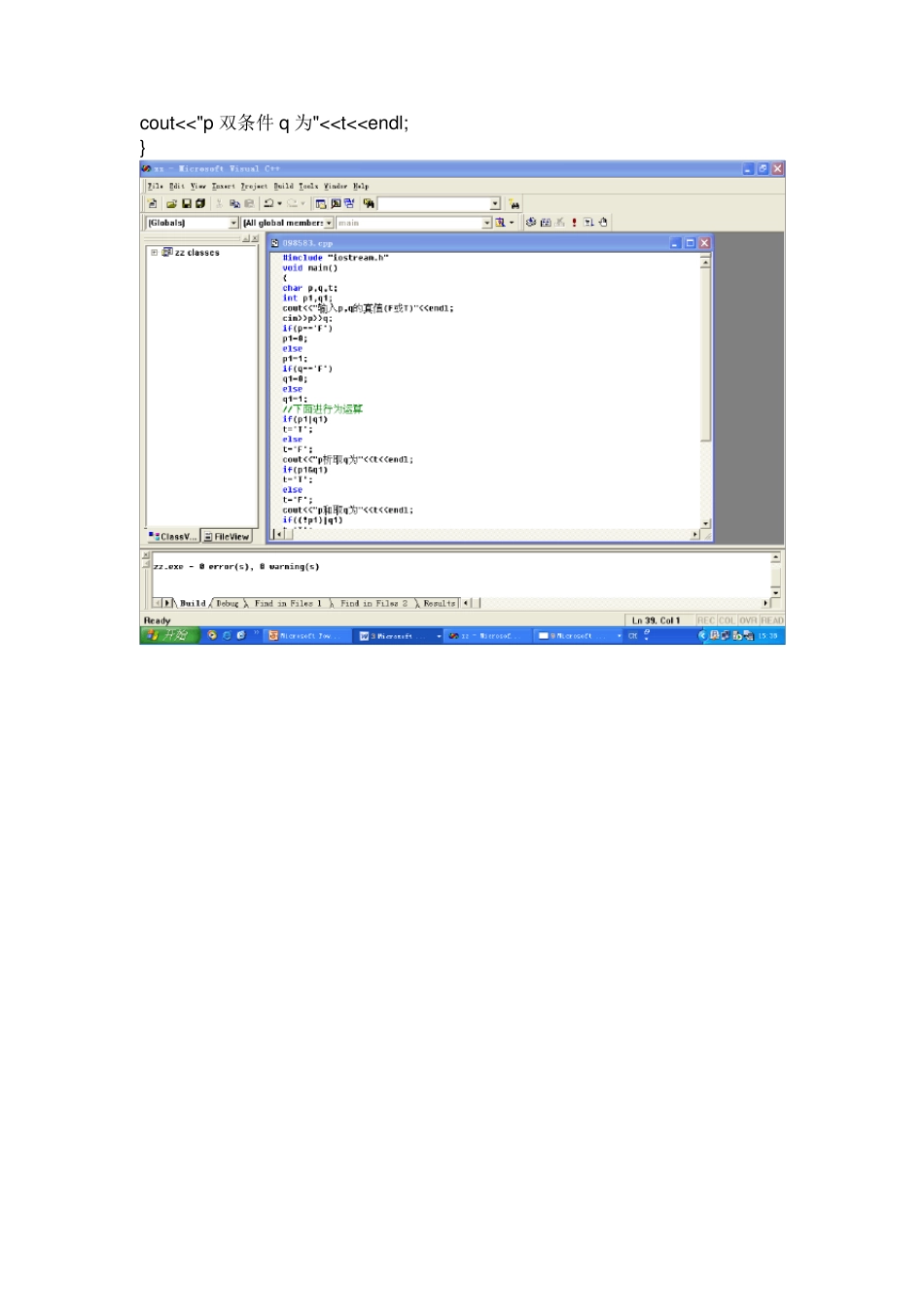The height and width of the screenshot is (1307, 924).
Task: Click the Save All toolbar icon
Action: point(200,203)
